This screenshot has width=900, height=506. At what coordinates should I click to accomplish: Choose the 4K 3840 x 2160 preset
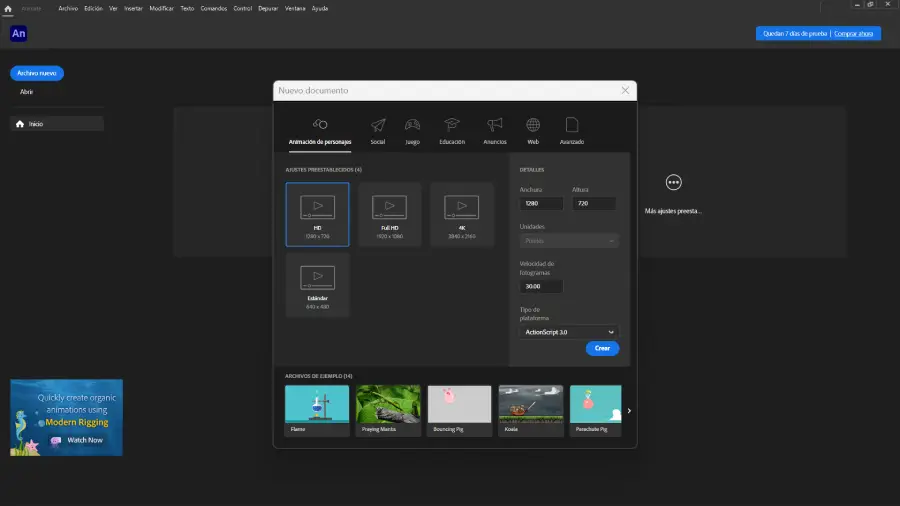[x=461, y=215]
